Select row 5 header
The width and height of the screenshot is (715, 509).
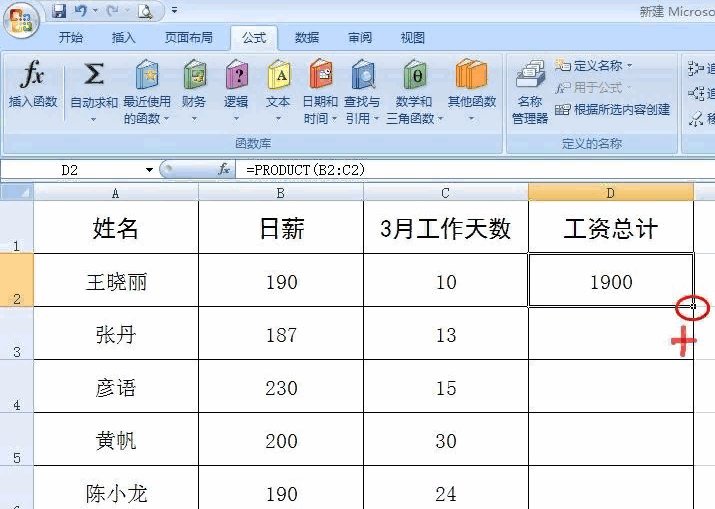click(17, 439)
